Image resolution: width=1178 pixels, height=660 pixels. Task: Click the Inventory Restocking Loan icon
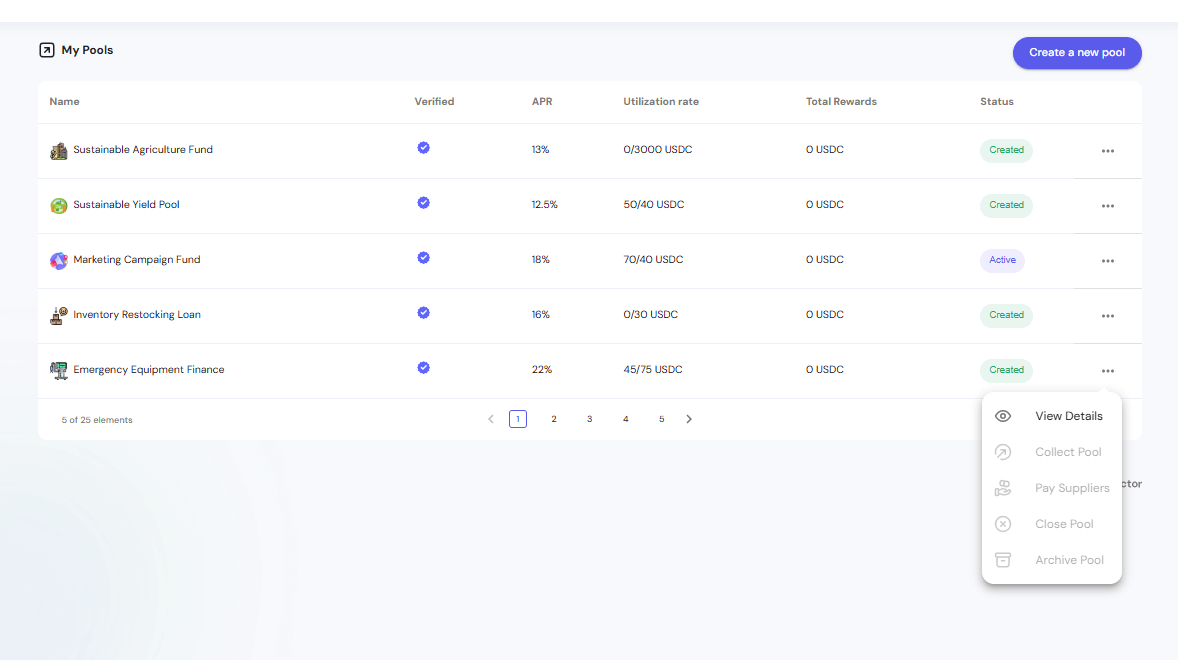[59, 315]
